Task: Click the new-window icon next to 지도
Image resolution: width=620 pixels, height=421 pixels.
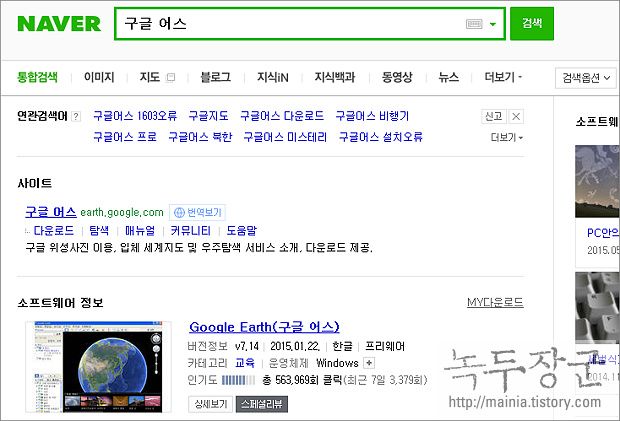Action: (x=171, y=77)
